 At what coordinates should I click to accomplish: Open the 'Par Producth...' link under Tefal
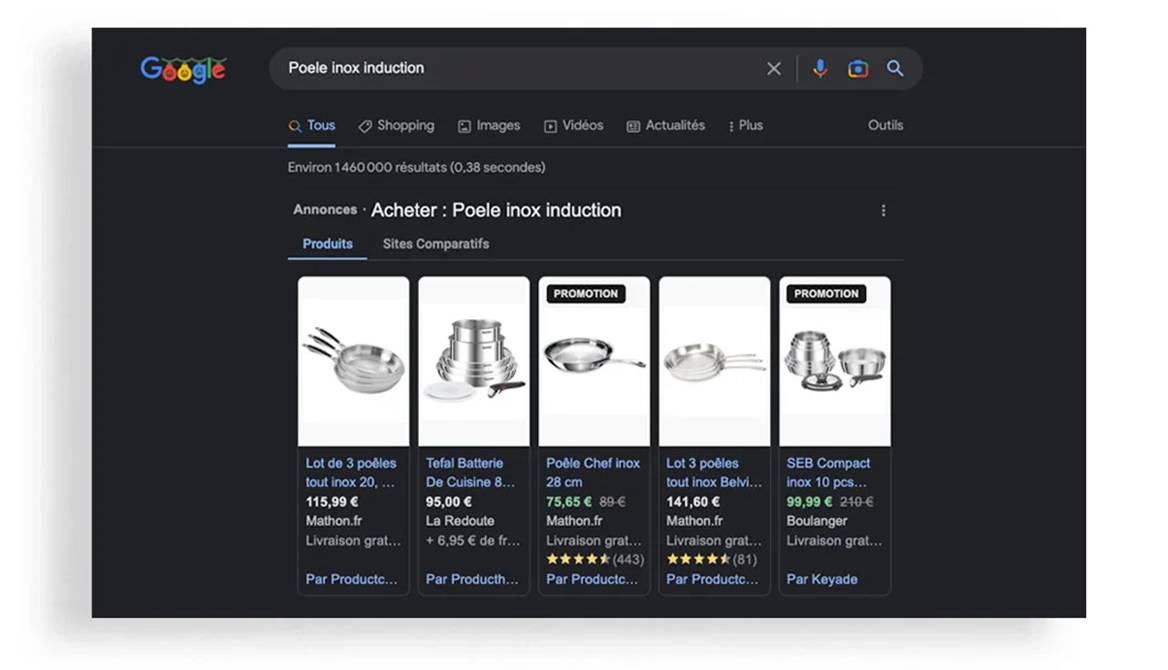point(472,579)
